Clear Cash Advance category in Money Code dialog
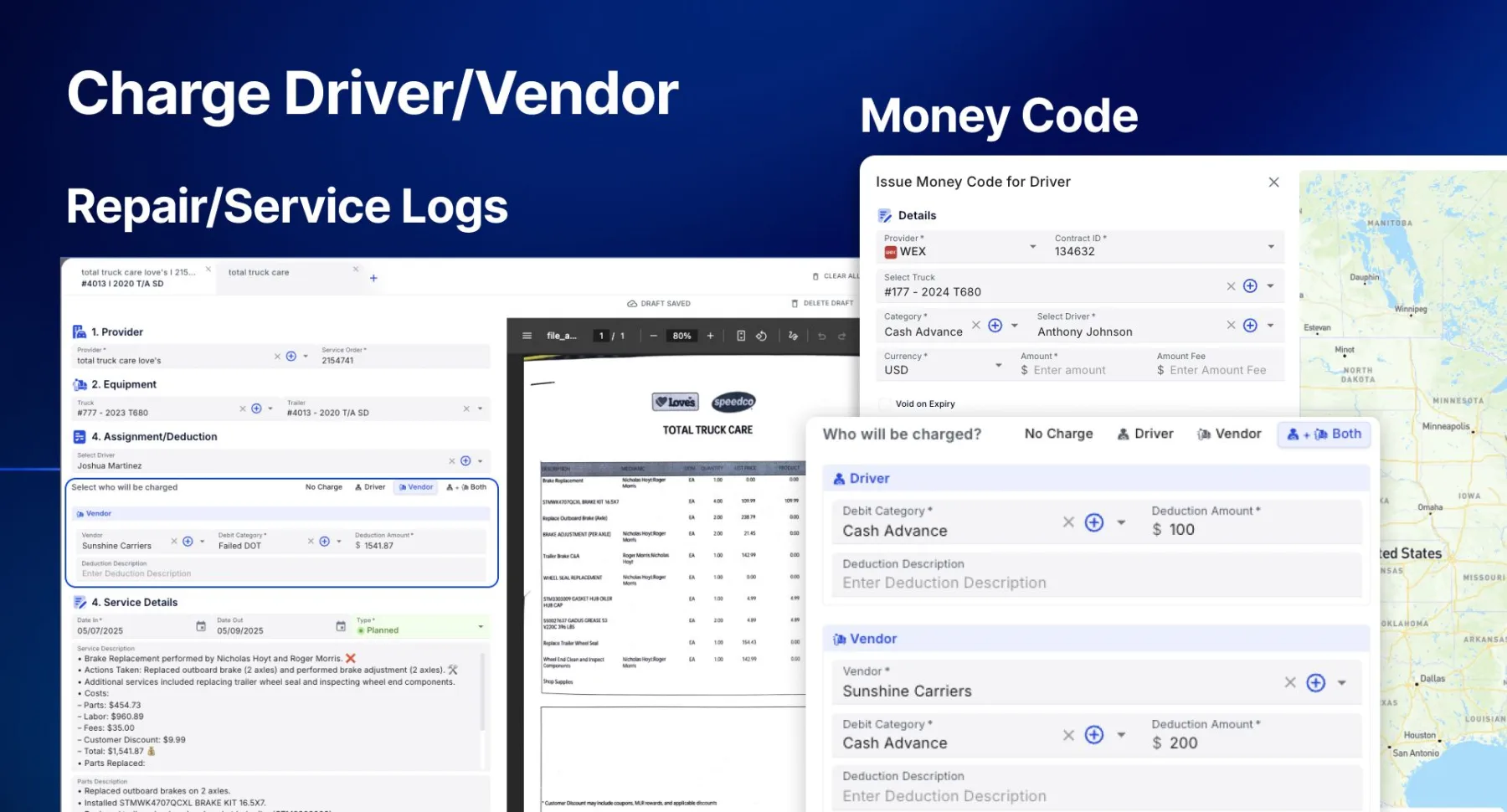1507x812 pixels. 976,325
